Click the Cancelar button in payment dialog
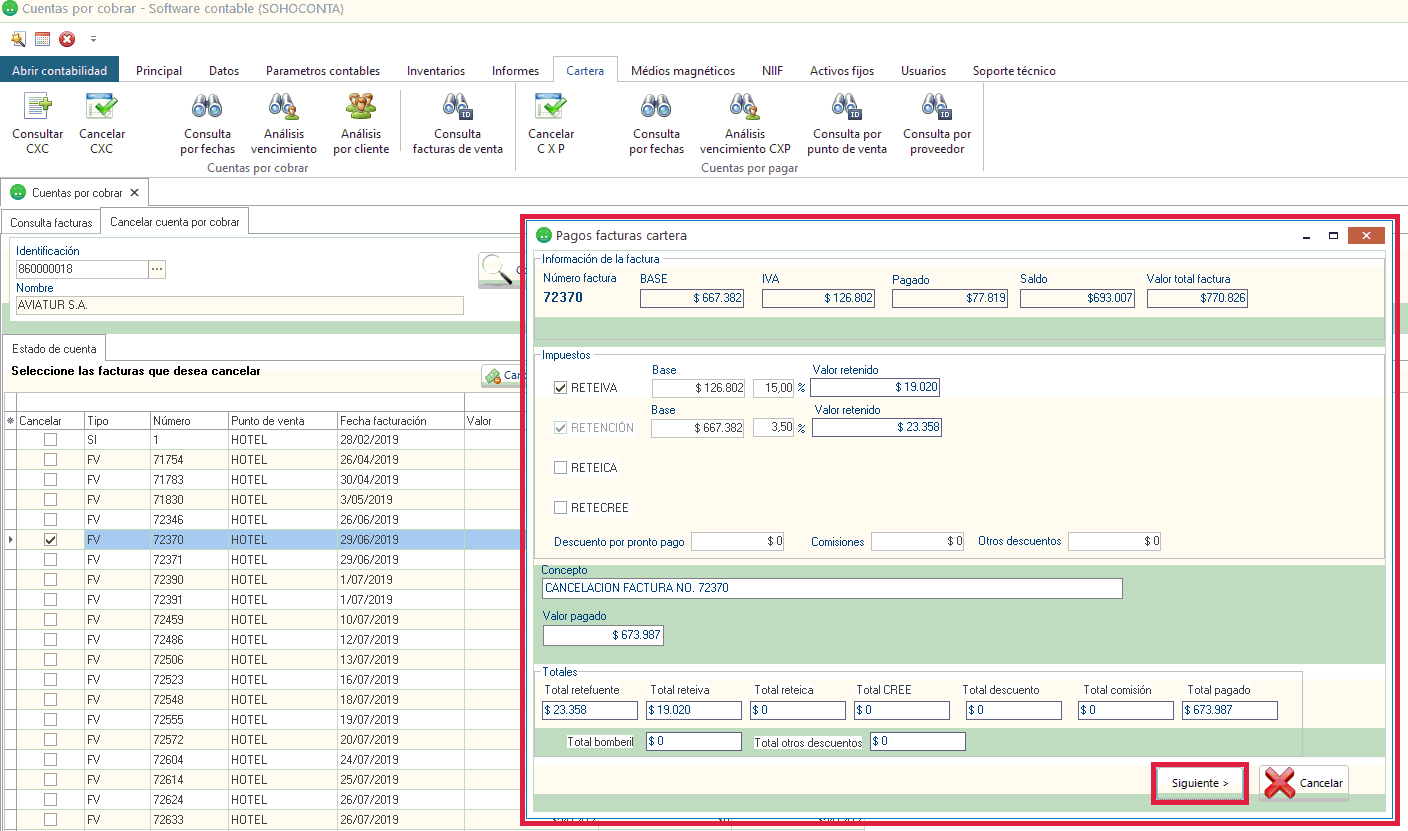Image resolution: width=1408 pixels, height=831 pixels. pos(1305,783)
